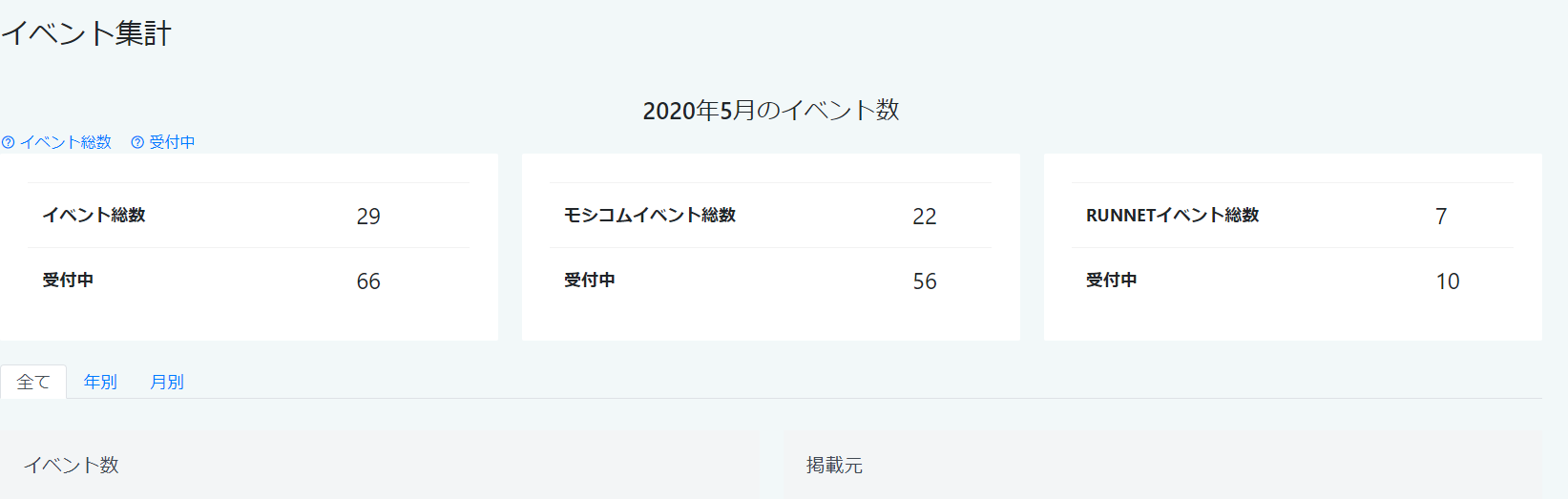1568x499 pixels.
Task: Click the question mark icon beside イベント総数
Action: click(8, 142)
